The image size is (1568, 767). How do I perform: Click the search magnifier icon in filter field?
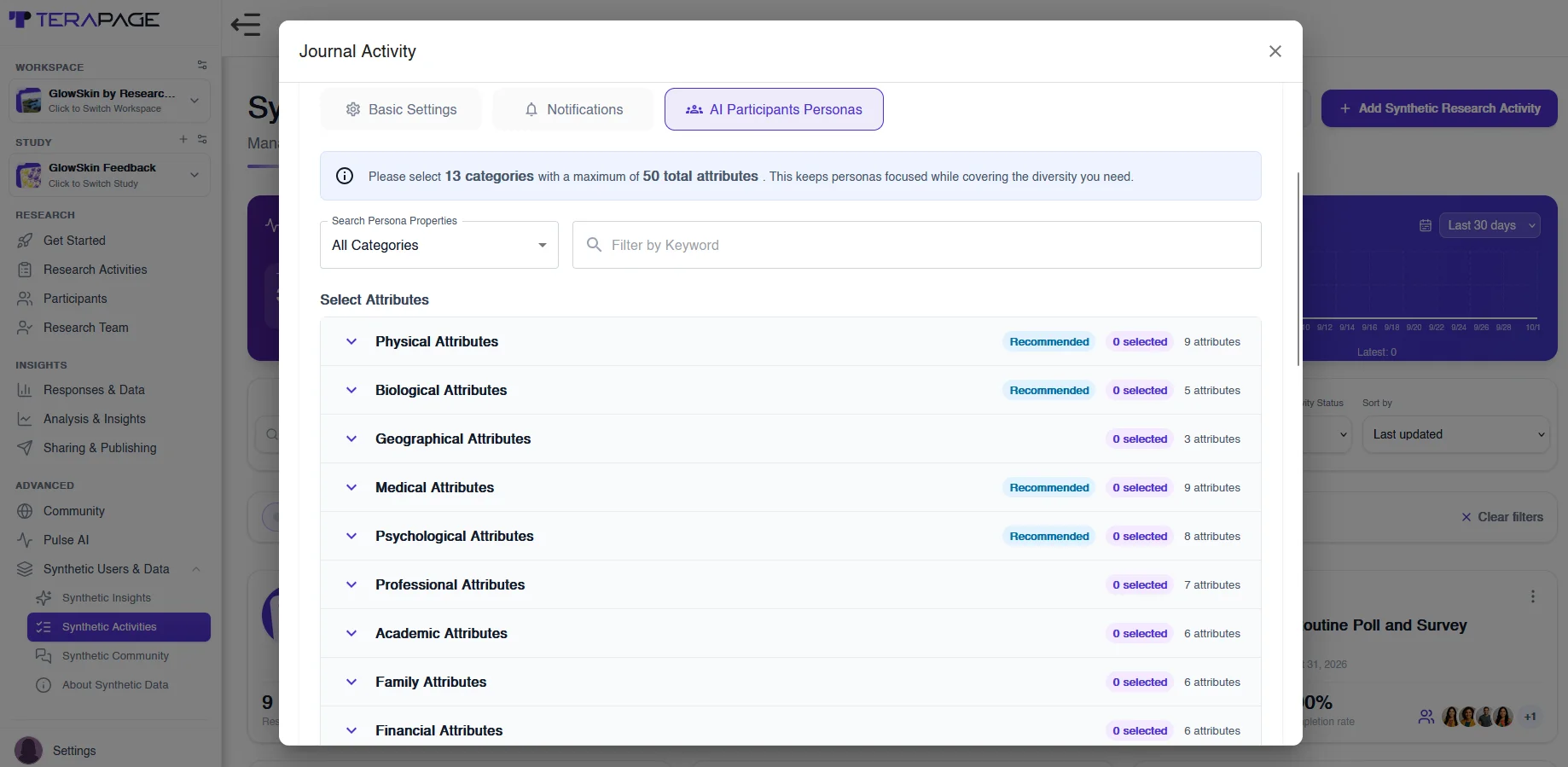click(x=595, y=245)
